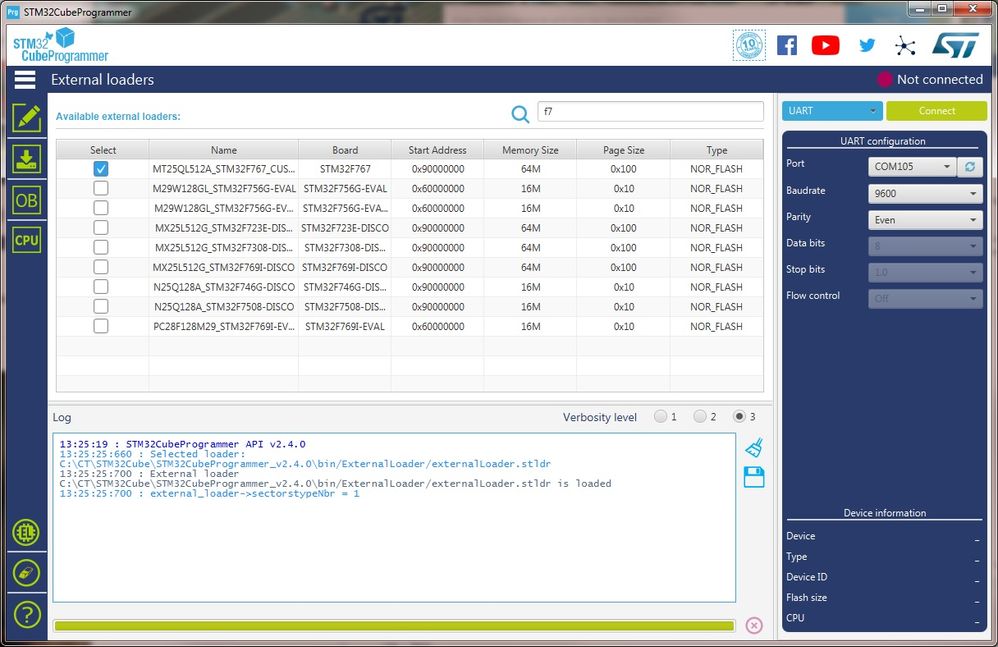998x647 pixels.
Task: Open the Baudrate 9600 dropdown
Action: pyautogui.click(x=925, y=193)
